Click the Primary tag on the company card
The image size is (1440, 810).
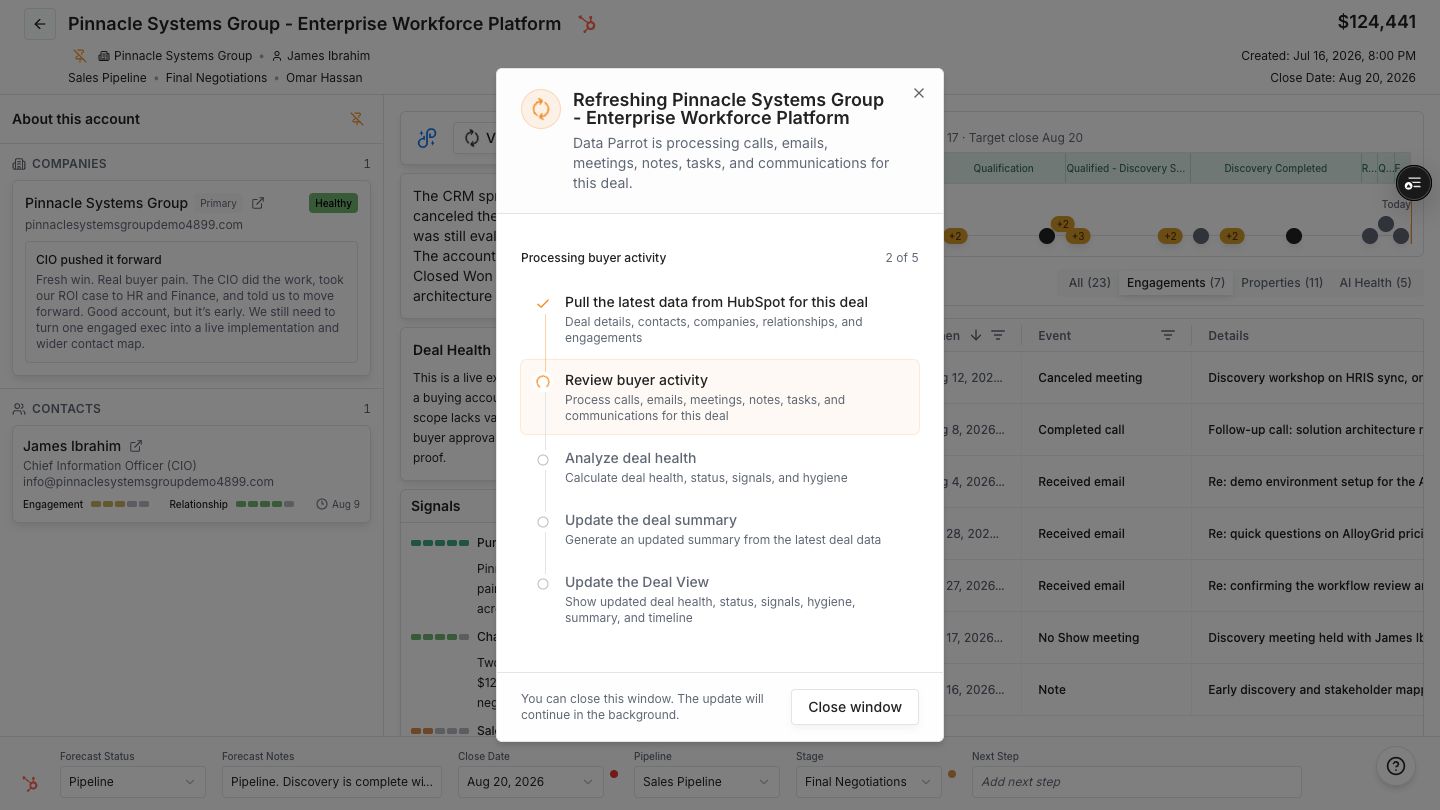[218, 203]
